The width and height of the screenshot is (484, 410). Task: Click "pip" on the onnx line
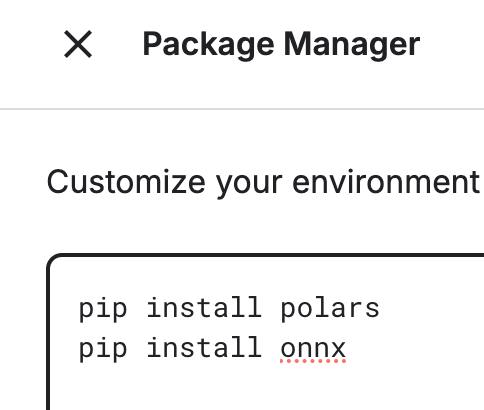(x=103, y=349)
